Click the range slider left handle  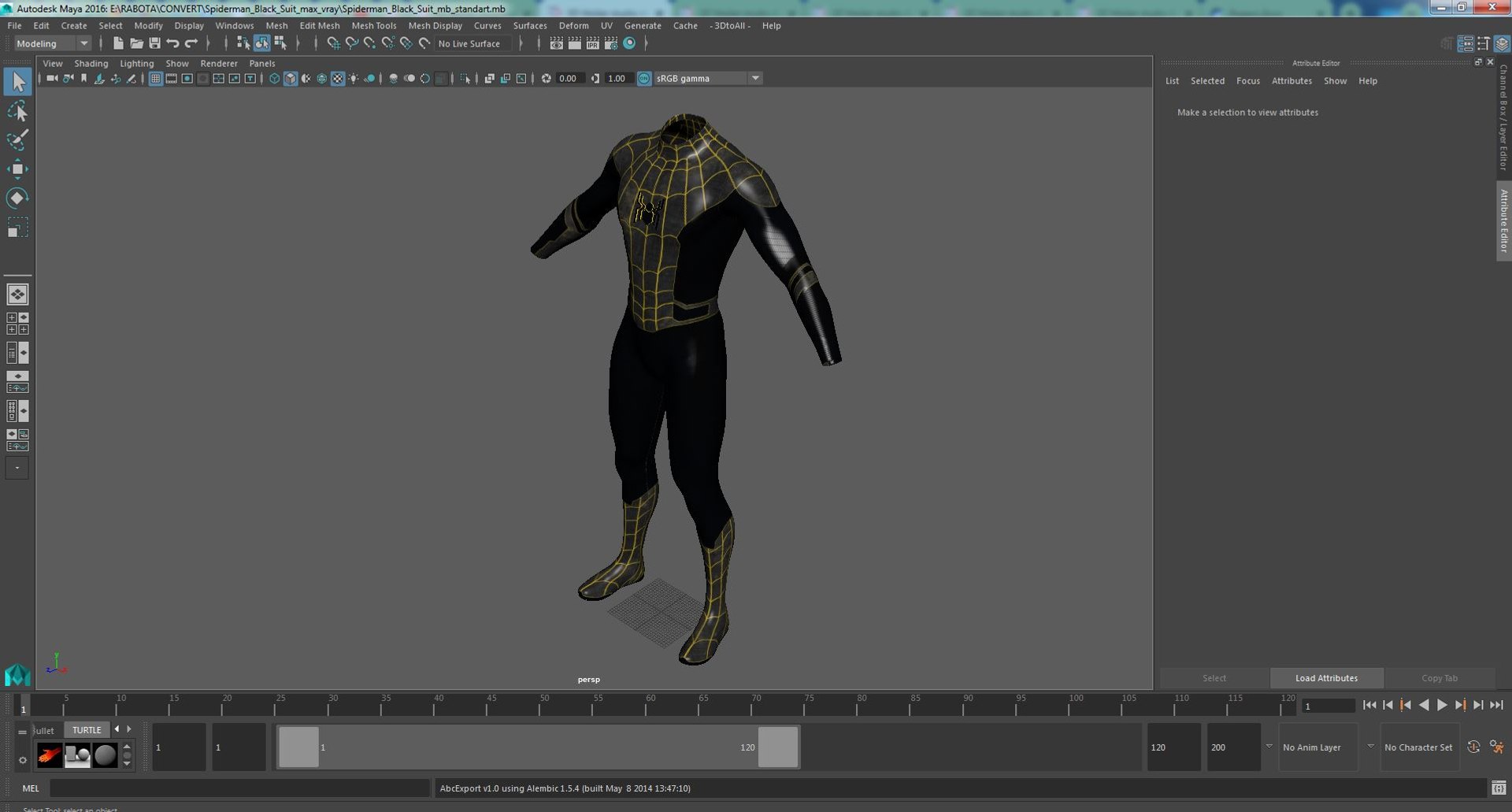tap(299, 747)
